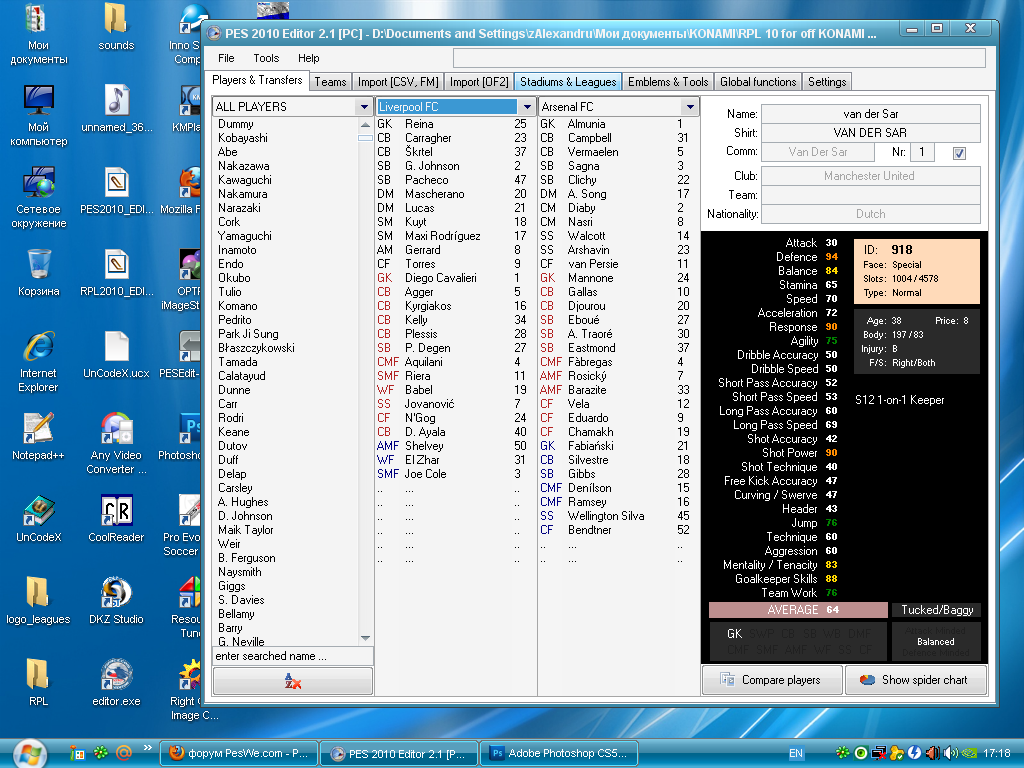Open the Tools menu
Image resolution: width=1024 pixels, height=768 pixels.
click(x=266, y=58)
